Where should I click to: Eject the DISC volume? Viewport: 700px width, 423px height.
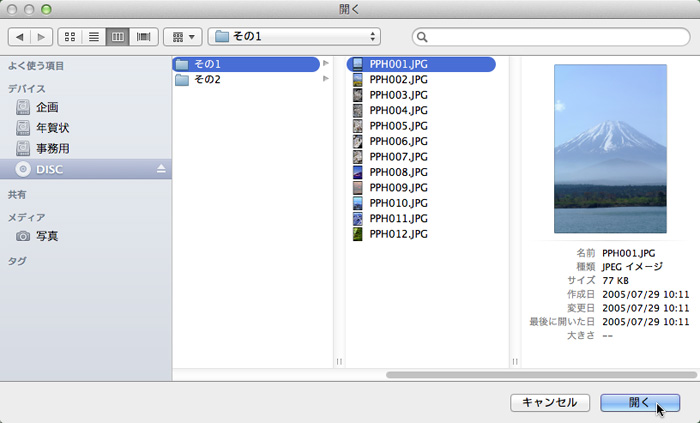(x=161, y=169)
